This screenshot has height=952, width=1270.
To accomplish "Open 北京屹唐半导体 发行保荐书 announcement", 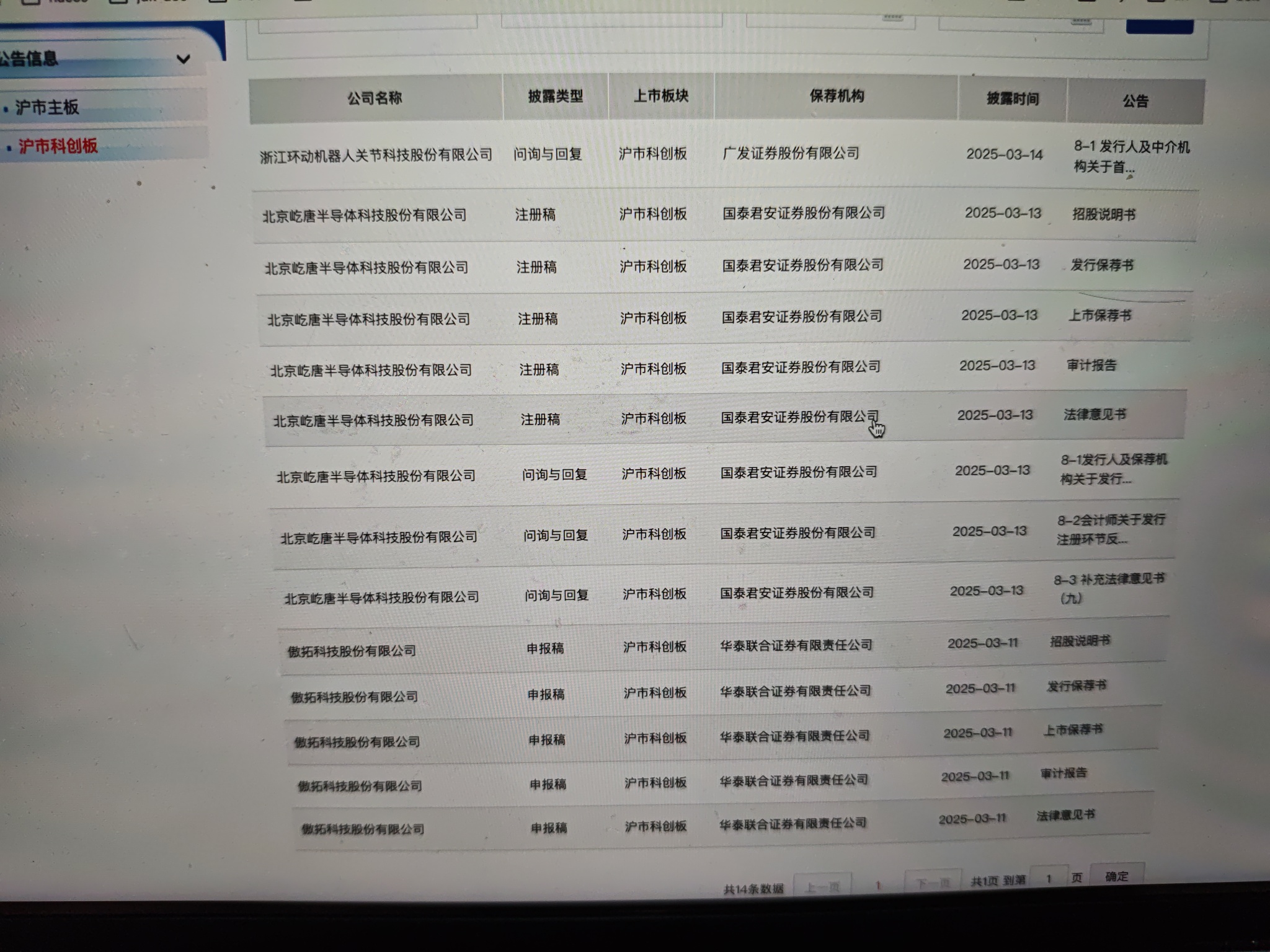I will [x=1102, y=265].
